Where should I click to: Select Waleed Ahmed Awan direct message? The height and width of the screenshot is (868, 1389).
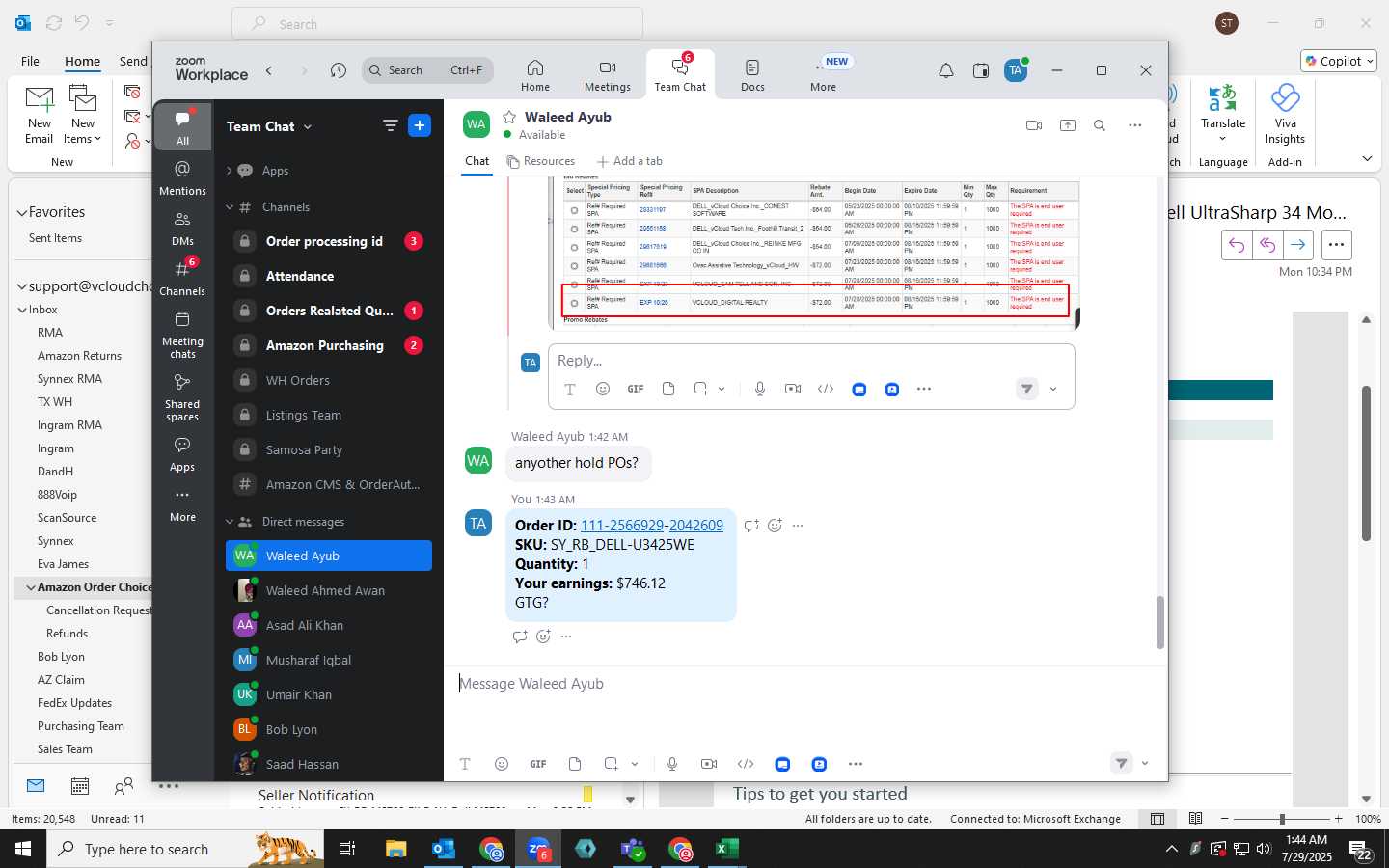(x=329, y=590)
